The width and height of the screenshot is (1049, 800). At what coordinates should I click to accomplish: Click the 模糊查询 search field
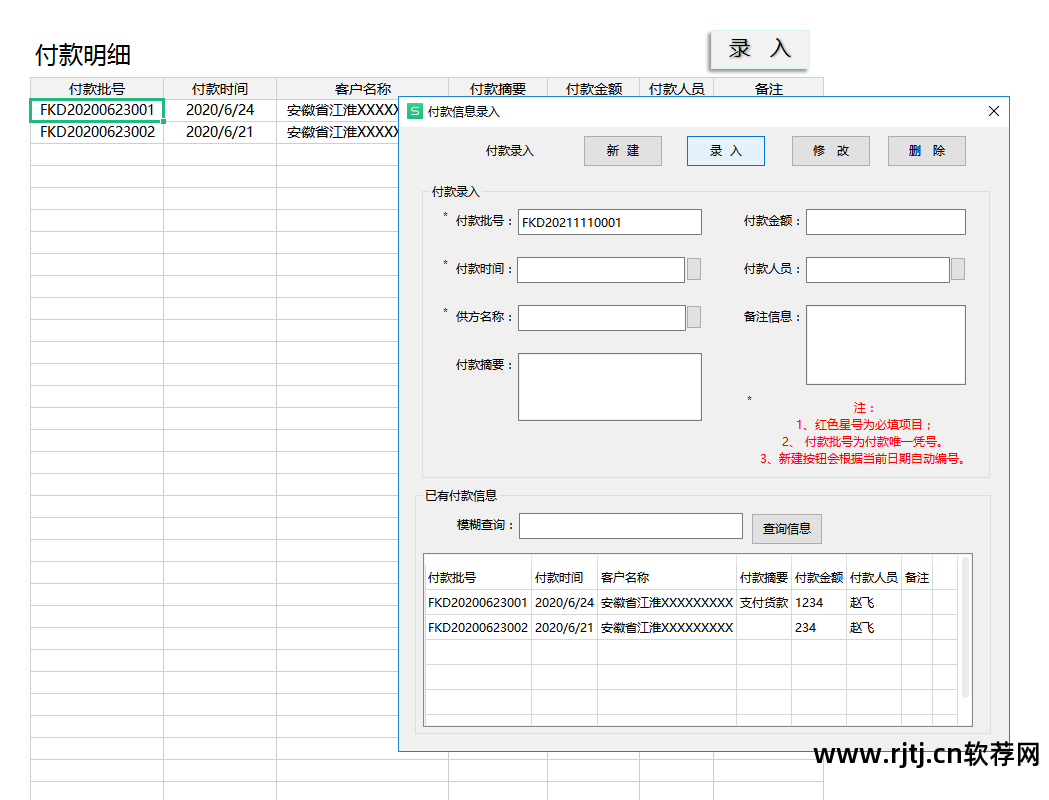tap(631, 526)
